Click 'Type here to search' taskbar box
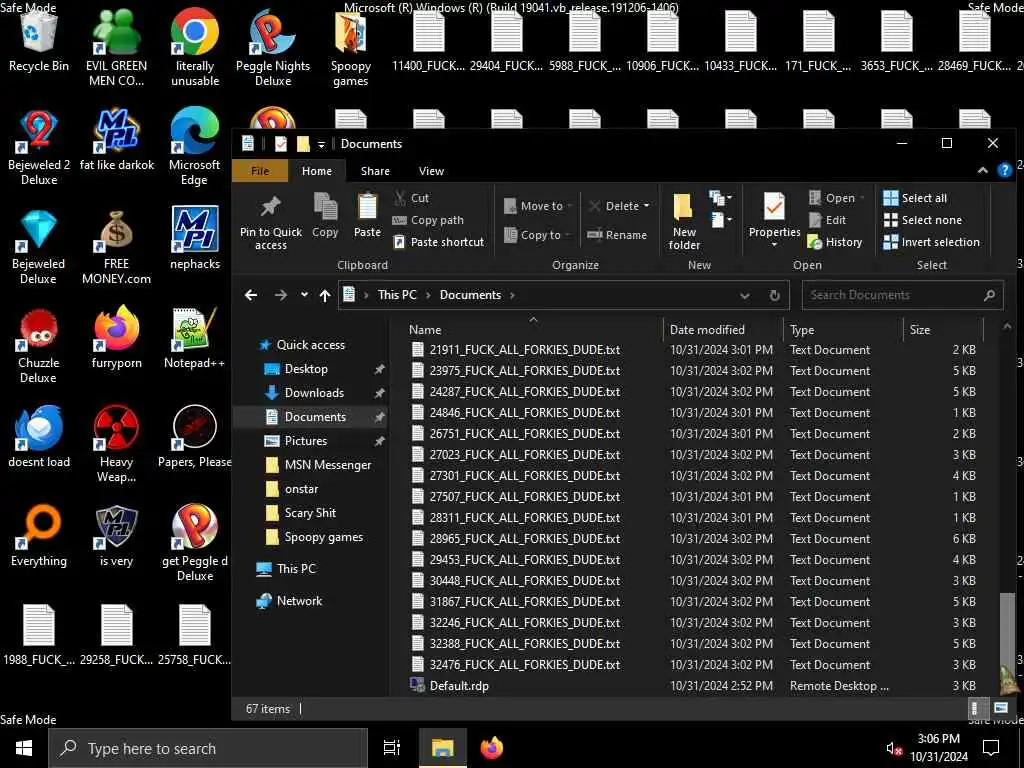Screen dimensions: 1024x768 click(x=208, y=748)
